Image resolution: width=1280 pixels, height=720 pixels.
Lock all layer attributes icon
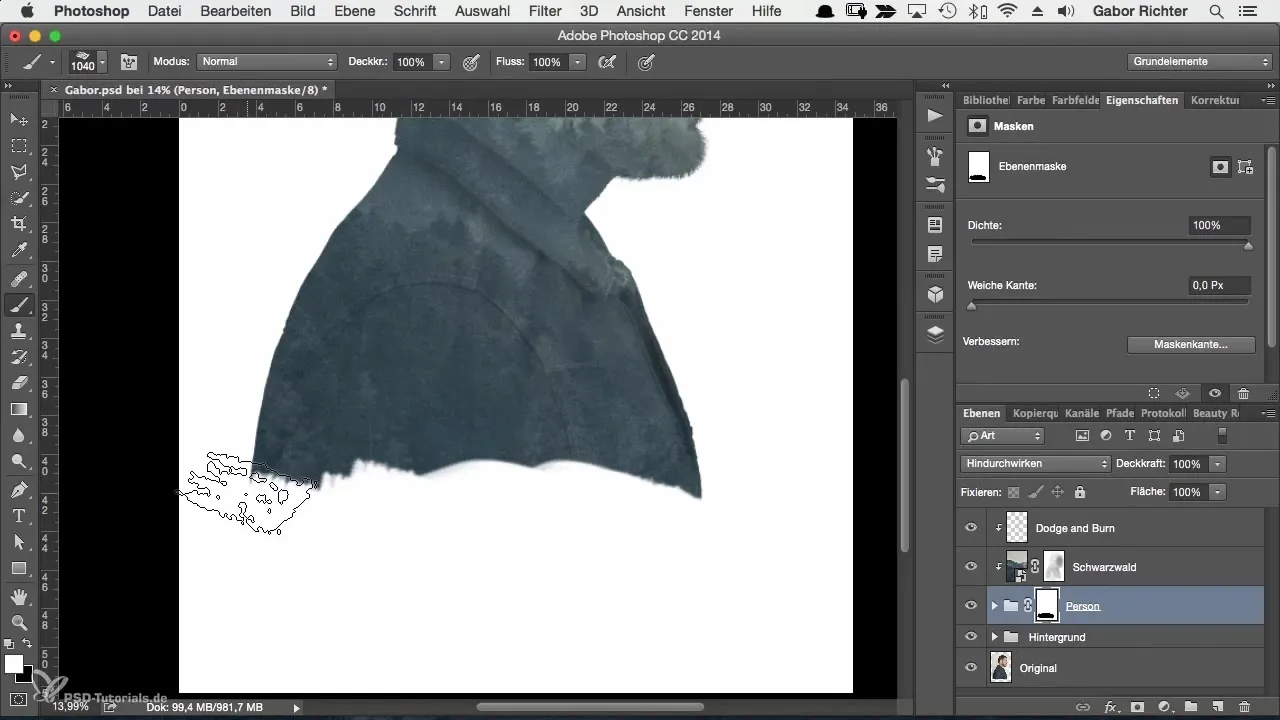(x=1079, y=492)
